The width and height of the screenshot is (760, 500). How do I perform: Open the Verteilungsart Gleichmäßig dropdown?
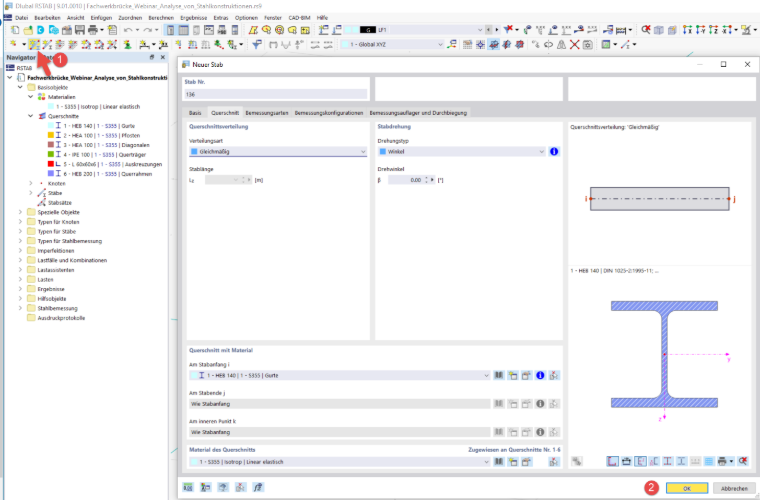(278, 152)
